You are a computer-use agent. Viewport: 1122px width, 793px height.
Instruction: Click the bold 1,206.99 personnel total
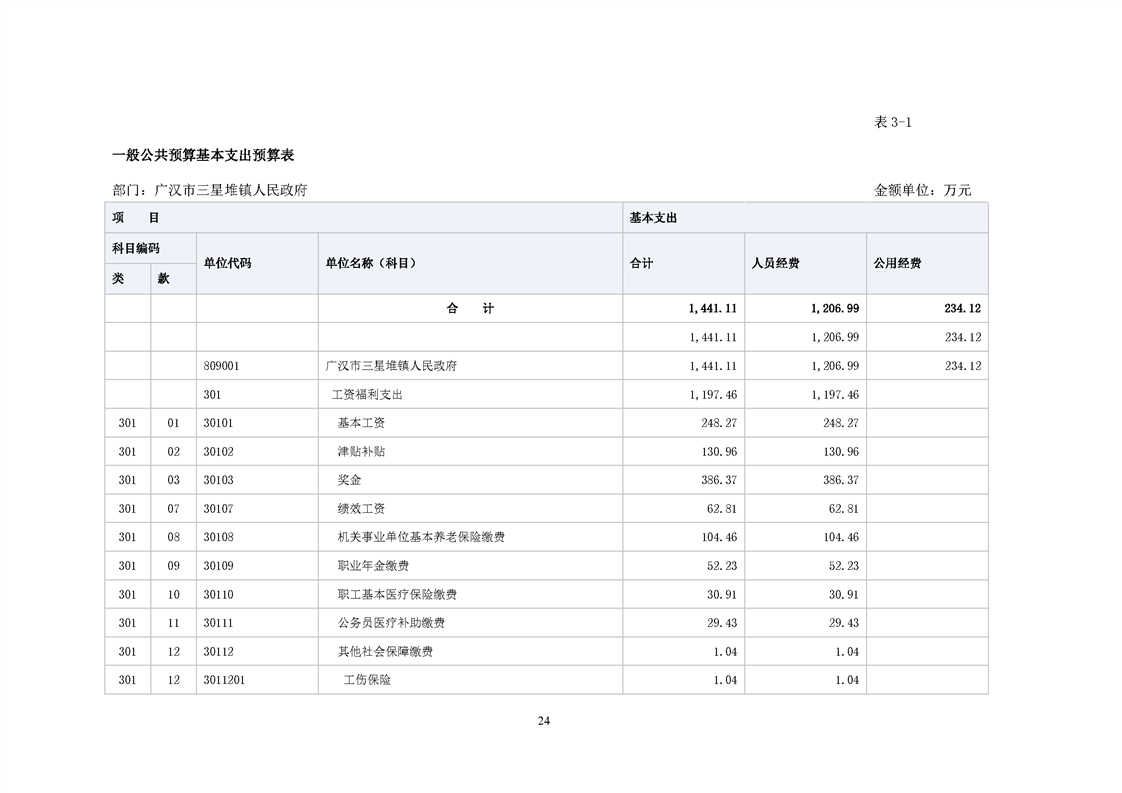[x=835, y=308]
